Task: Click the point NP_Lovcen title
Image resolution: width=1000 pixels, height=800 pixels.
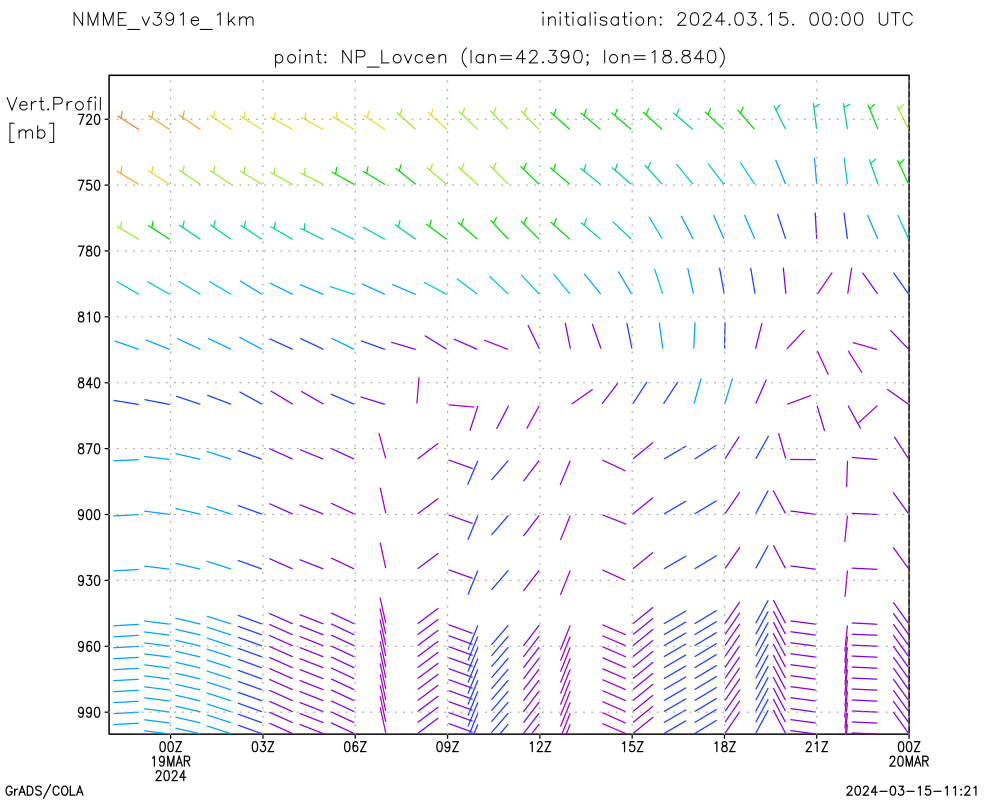Action: 500,57
